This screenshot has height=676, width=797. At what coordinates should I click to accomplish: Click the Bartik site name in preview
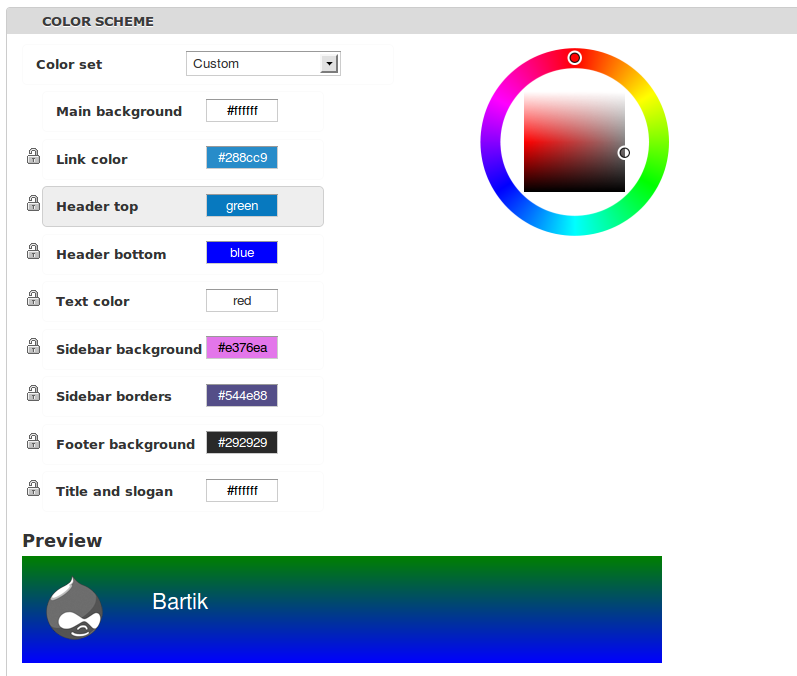coord(180,602)
